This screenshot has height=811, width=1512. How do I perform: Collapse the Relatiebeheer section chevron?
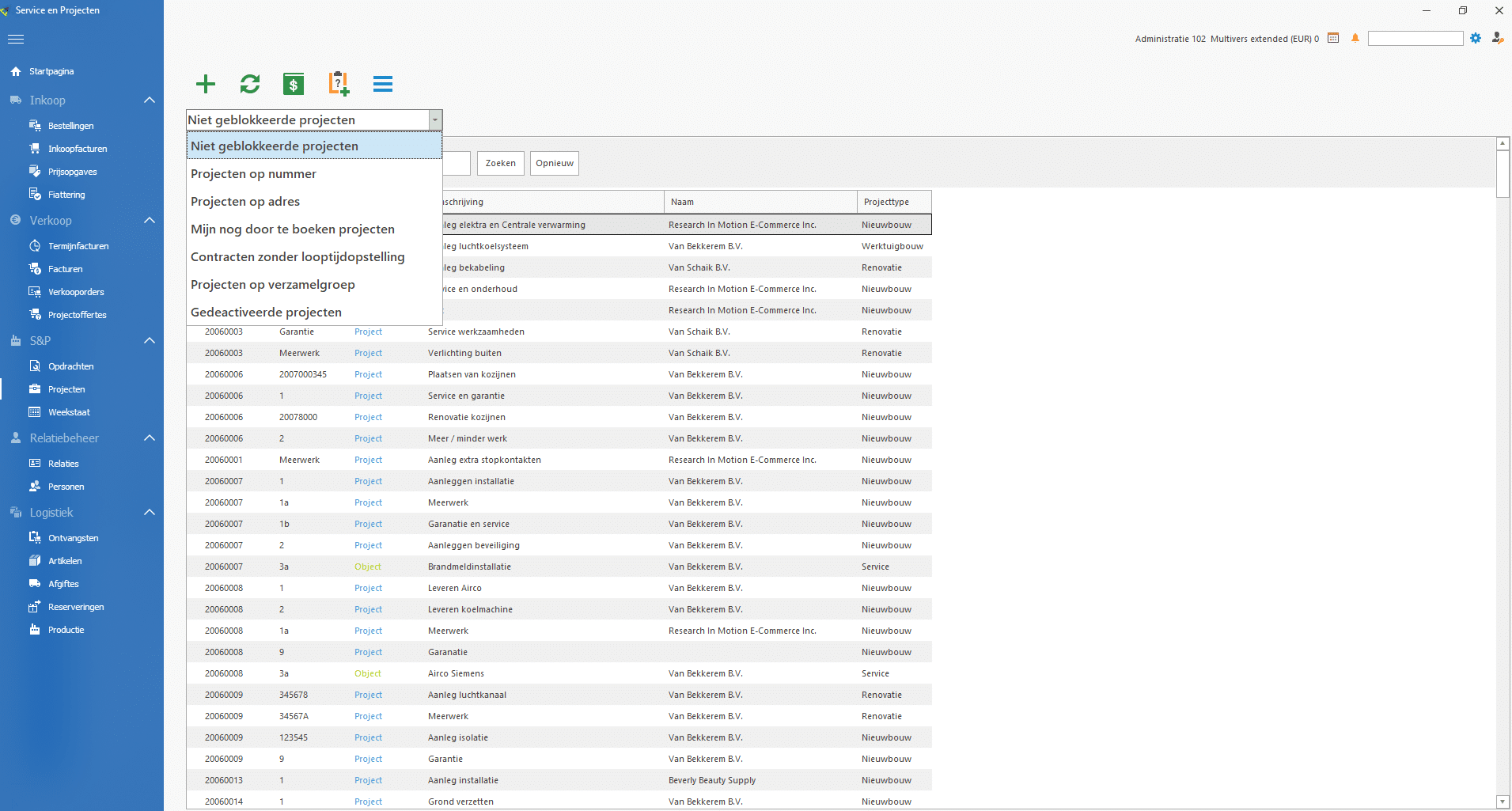[150, 438]
